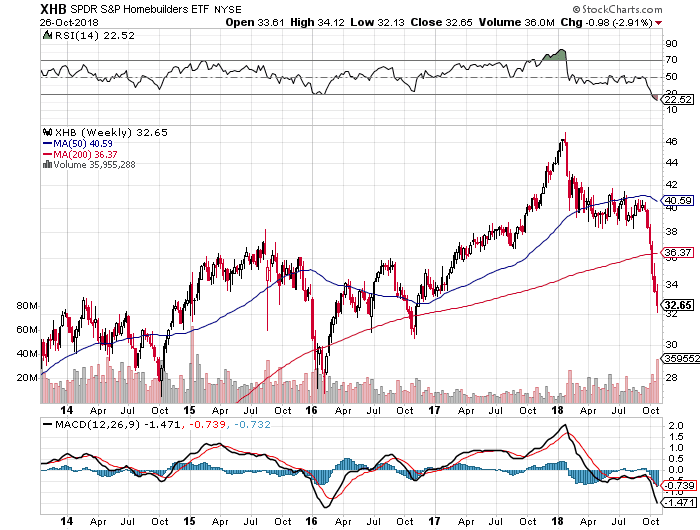The height and width of the screenshot is (530, 700).
Task: Click the MACD(12,26,9) -1.471 legend label
Action: (118, 424)
